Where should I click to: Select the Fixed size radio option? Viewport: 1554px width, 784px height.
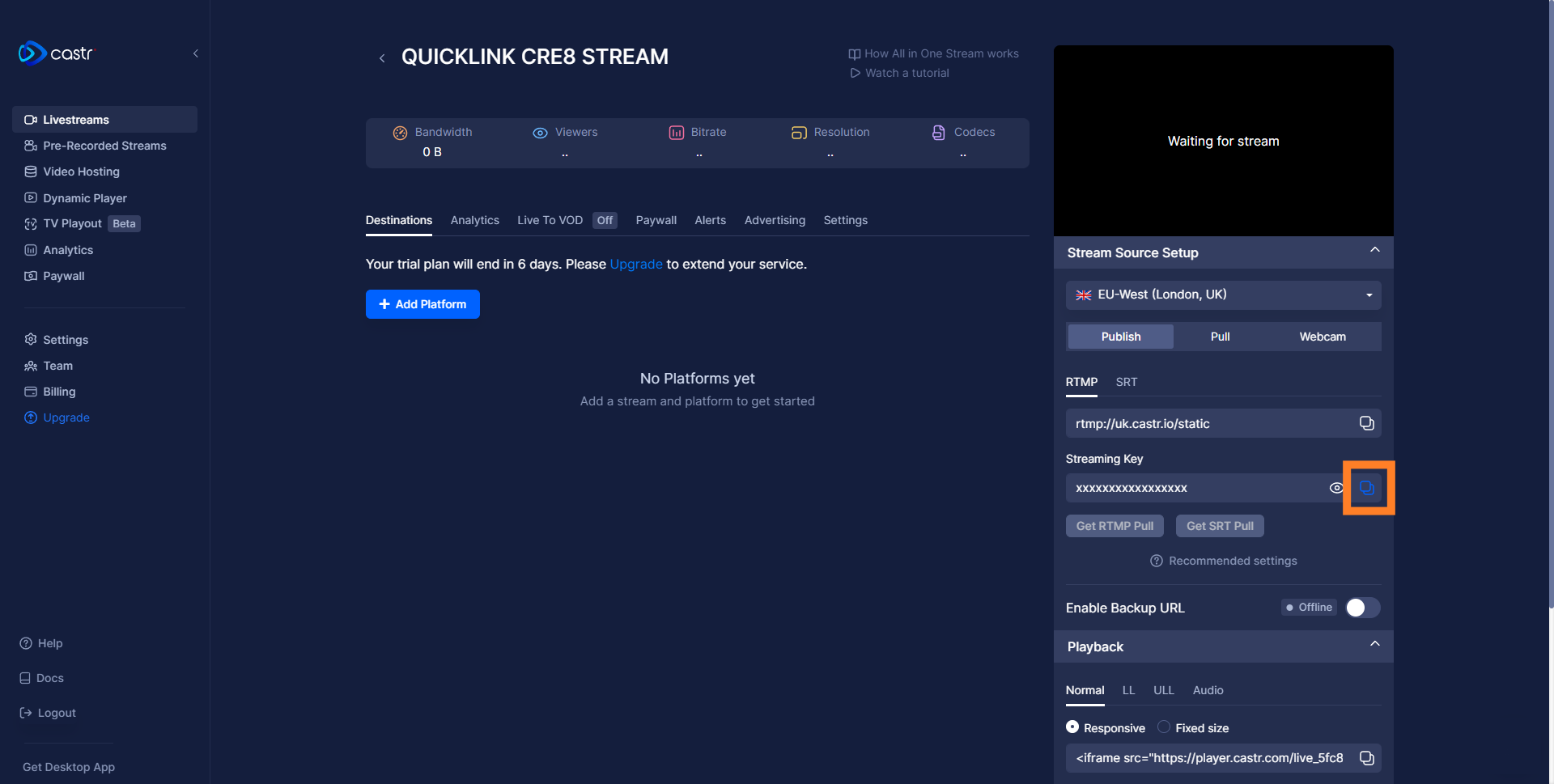(1164, 727)
